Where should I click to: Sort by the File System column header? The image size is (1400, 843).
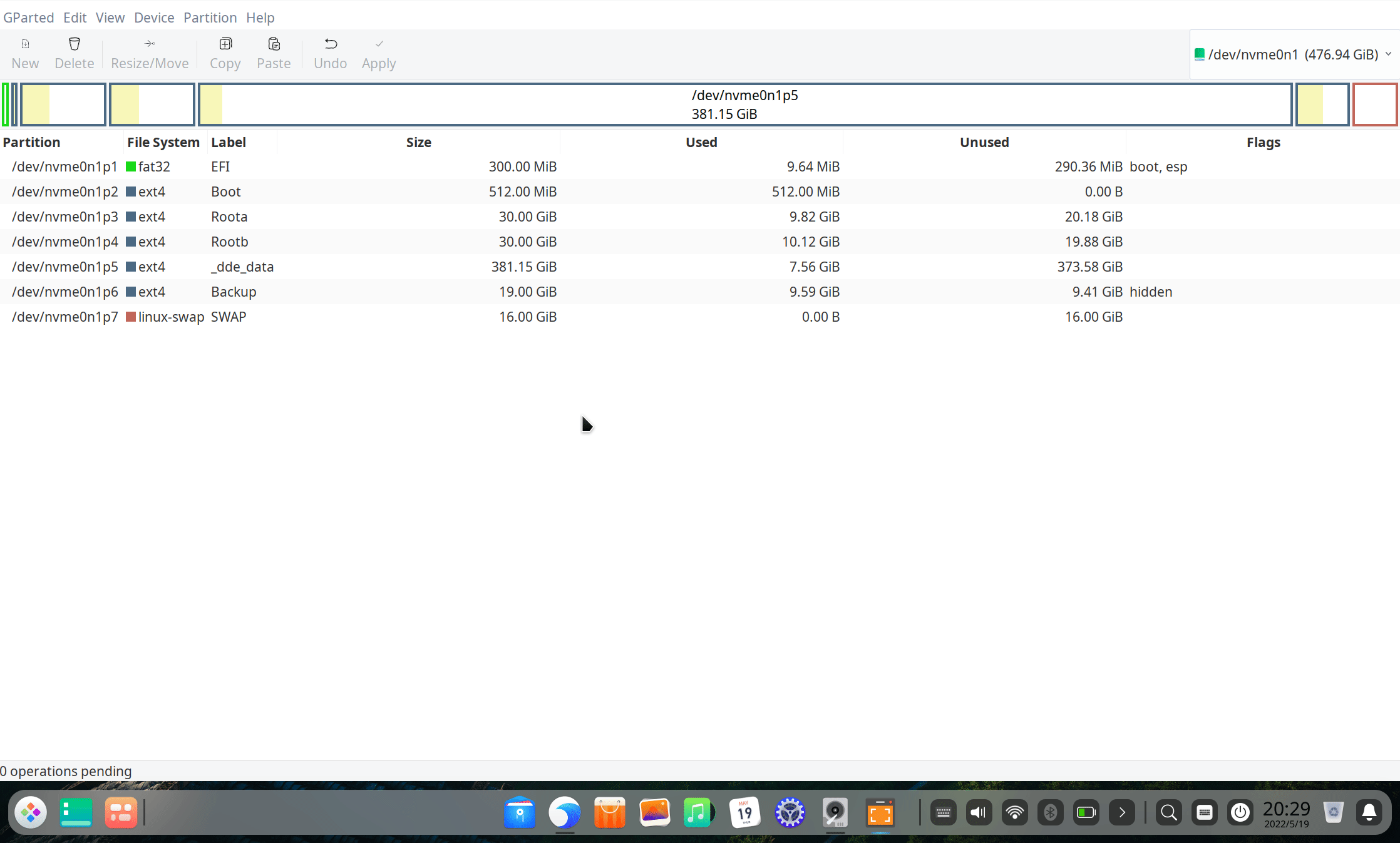point(163,142)
